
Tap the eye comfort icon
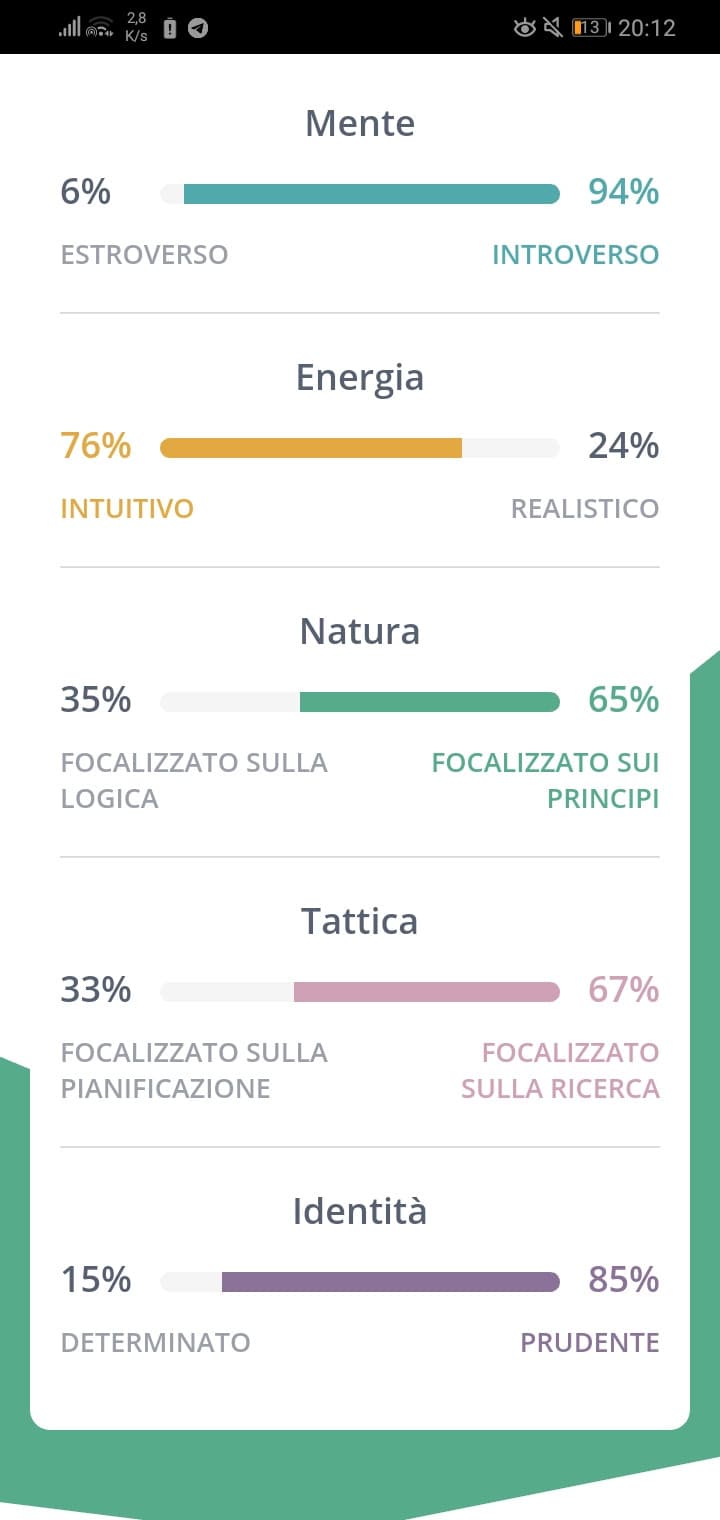click(x=525, y=28)
